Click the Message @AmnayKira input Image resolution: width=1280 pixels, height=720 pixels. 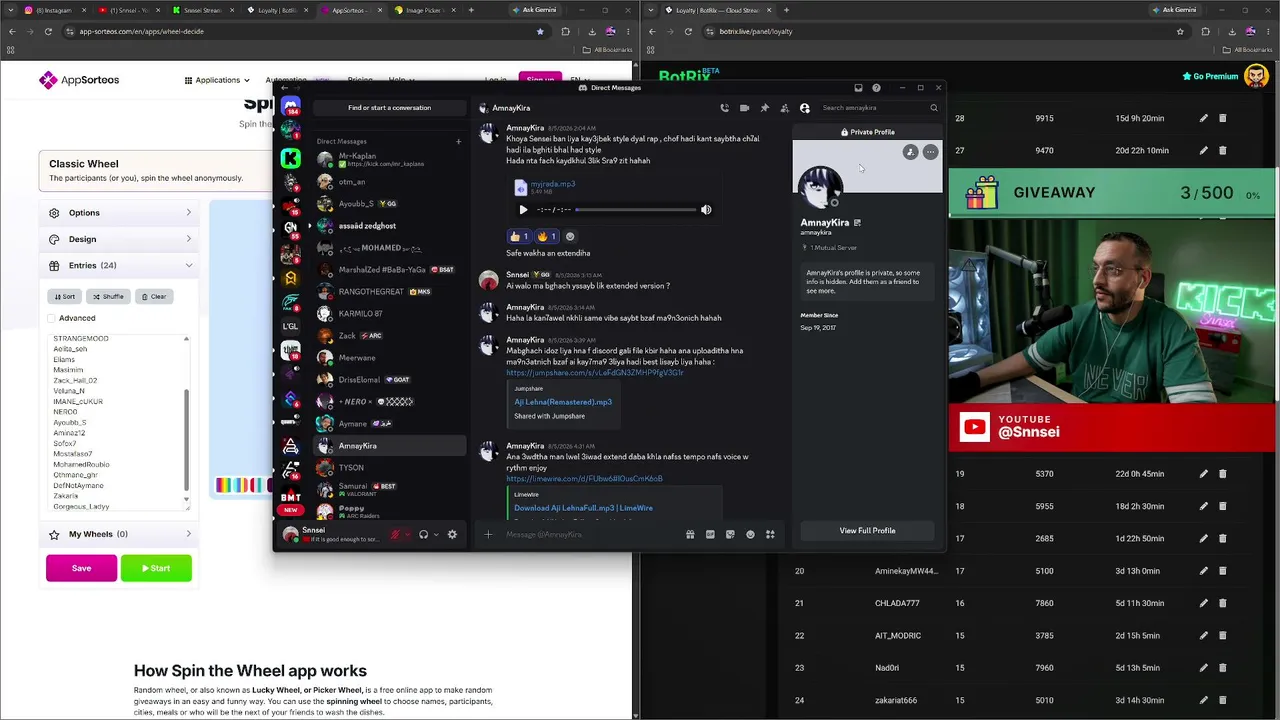tap(590, 535)
